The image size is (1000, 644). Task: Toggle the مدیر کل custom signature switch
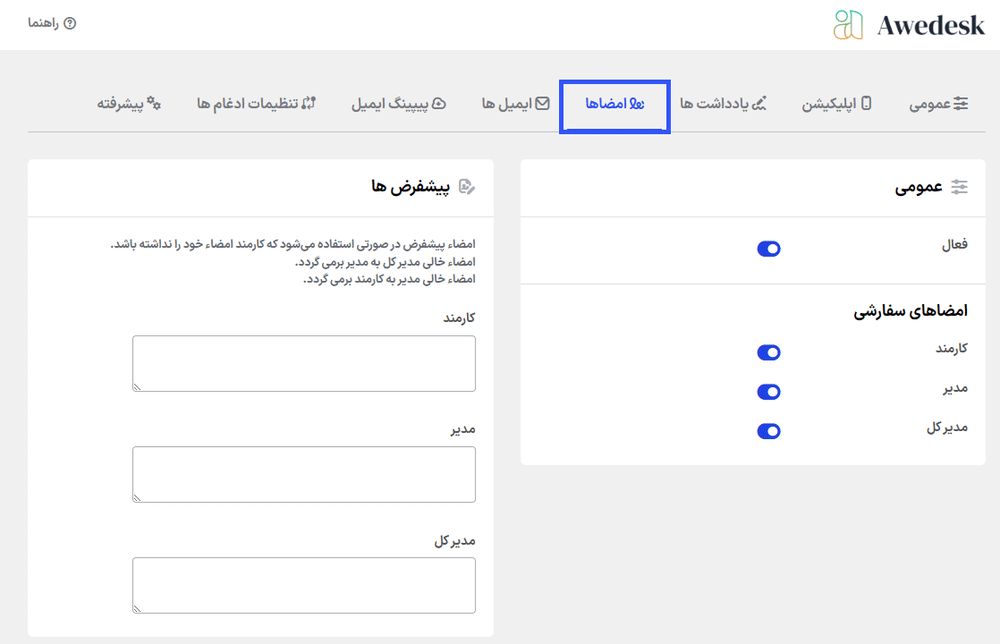[768, 431]
